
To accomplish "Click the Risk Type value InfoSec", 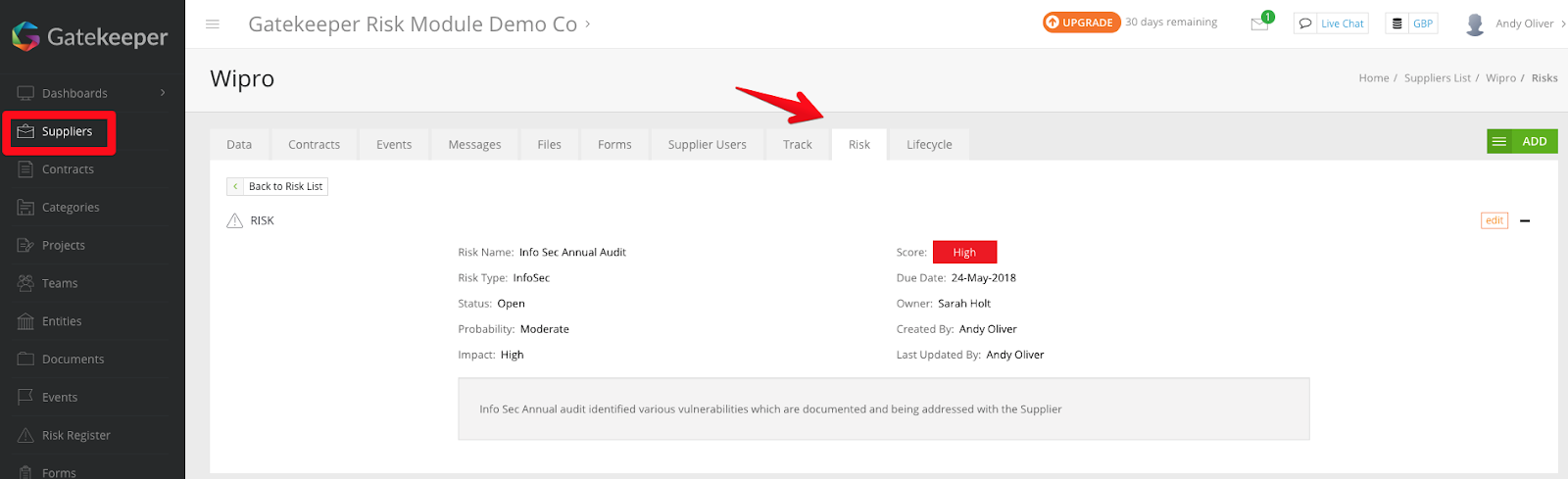I will pyautogui.click(x=531, y=278).
